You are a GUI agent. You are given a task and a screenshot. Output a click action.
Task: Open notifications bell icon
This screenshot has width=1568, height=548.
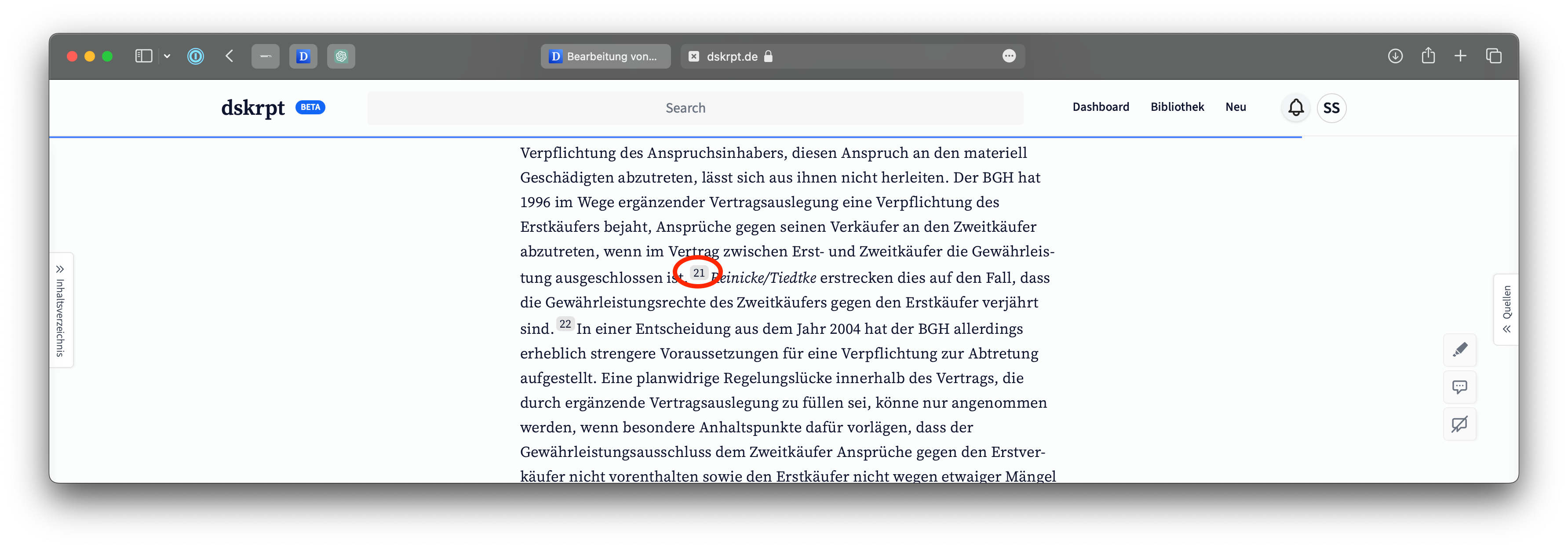(x=1296, y=108)
